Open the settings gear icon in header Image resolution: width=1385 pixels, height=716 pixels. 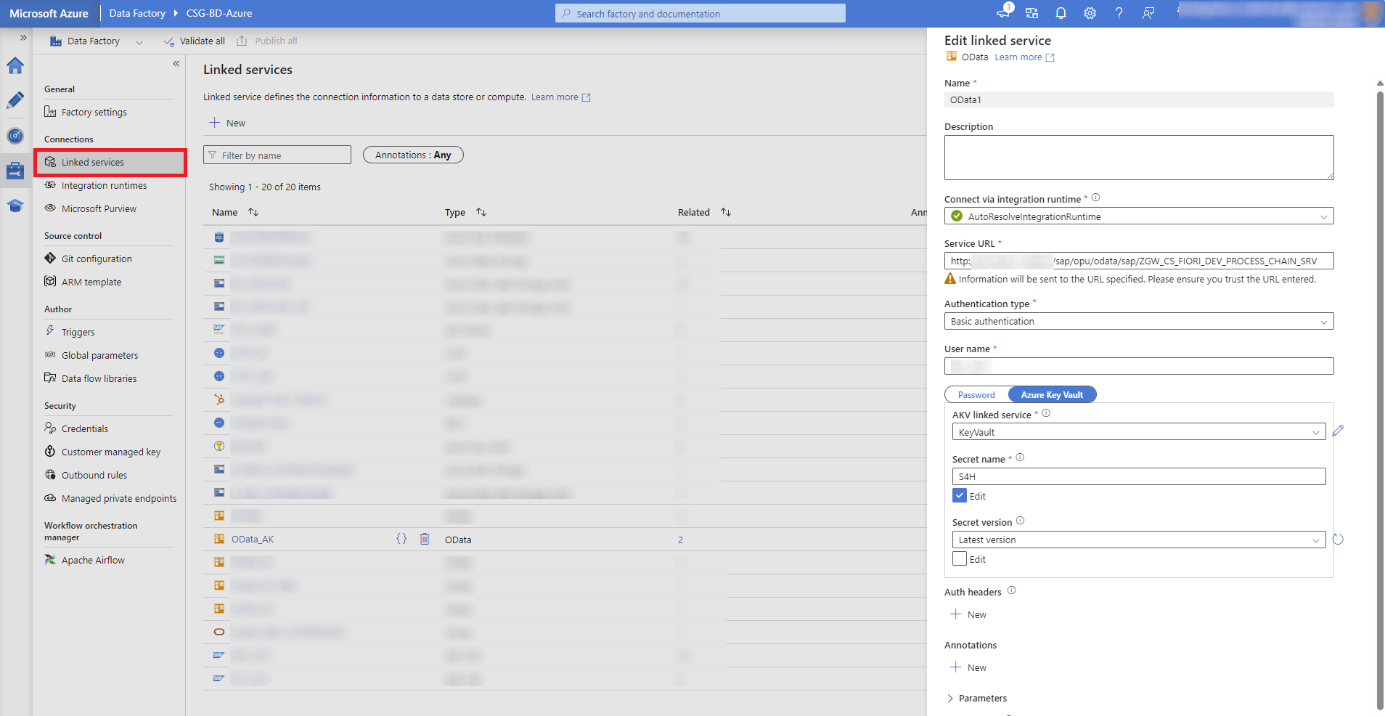coord(1090,13)
